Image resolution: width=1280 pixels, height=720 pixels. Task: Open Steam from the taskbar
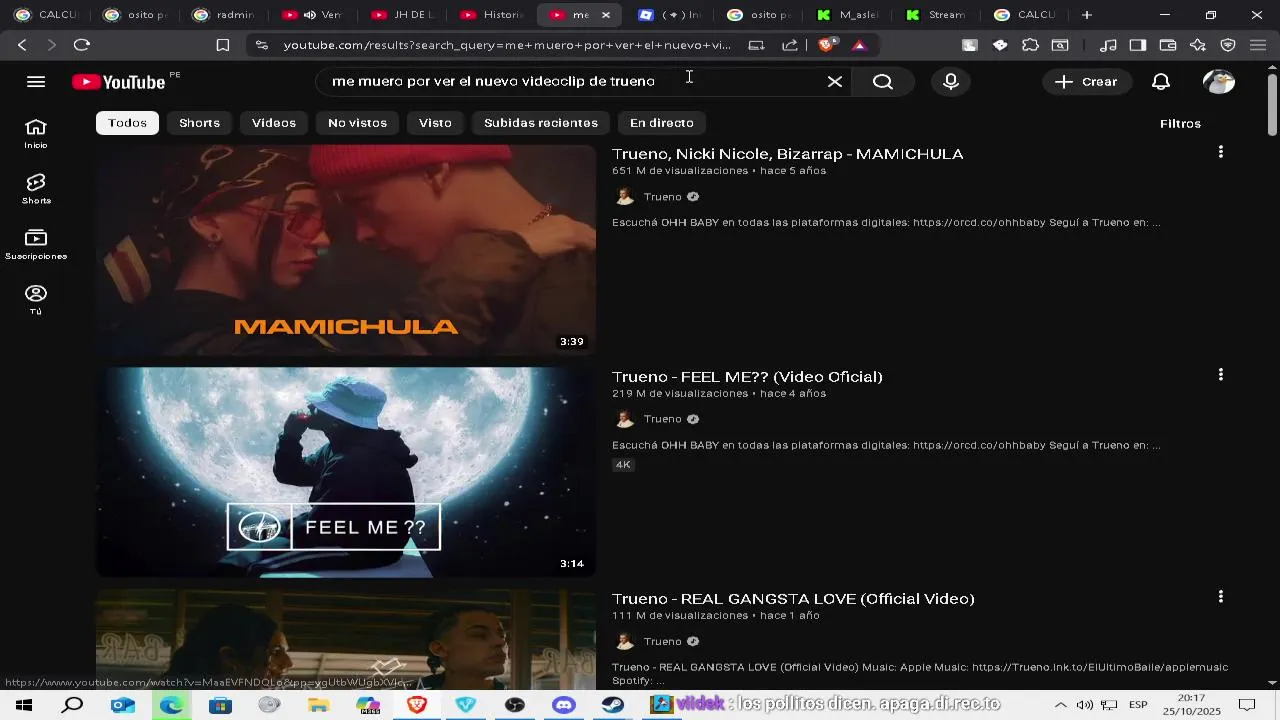[x=613, y=705]
